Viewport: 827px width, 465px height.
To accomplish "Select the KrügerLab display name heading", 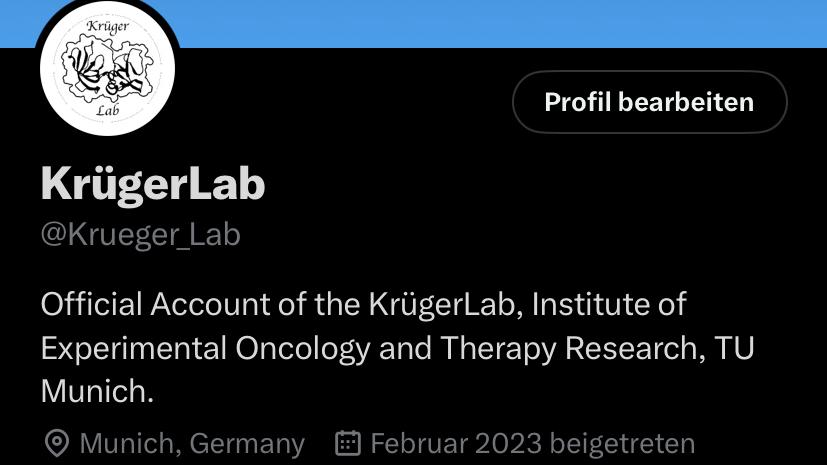I will [153, 184].
